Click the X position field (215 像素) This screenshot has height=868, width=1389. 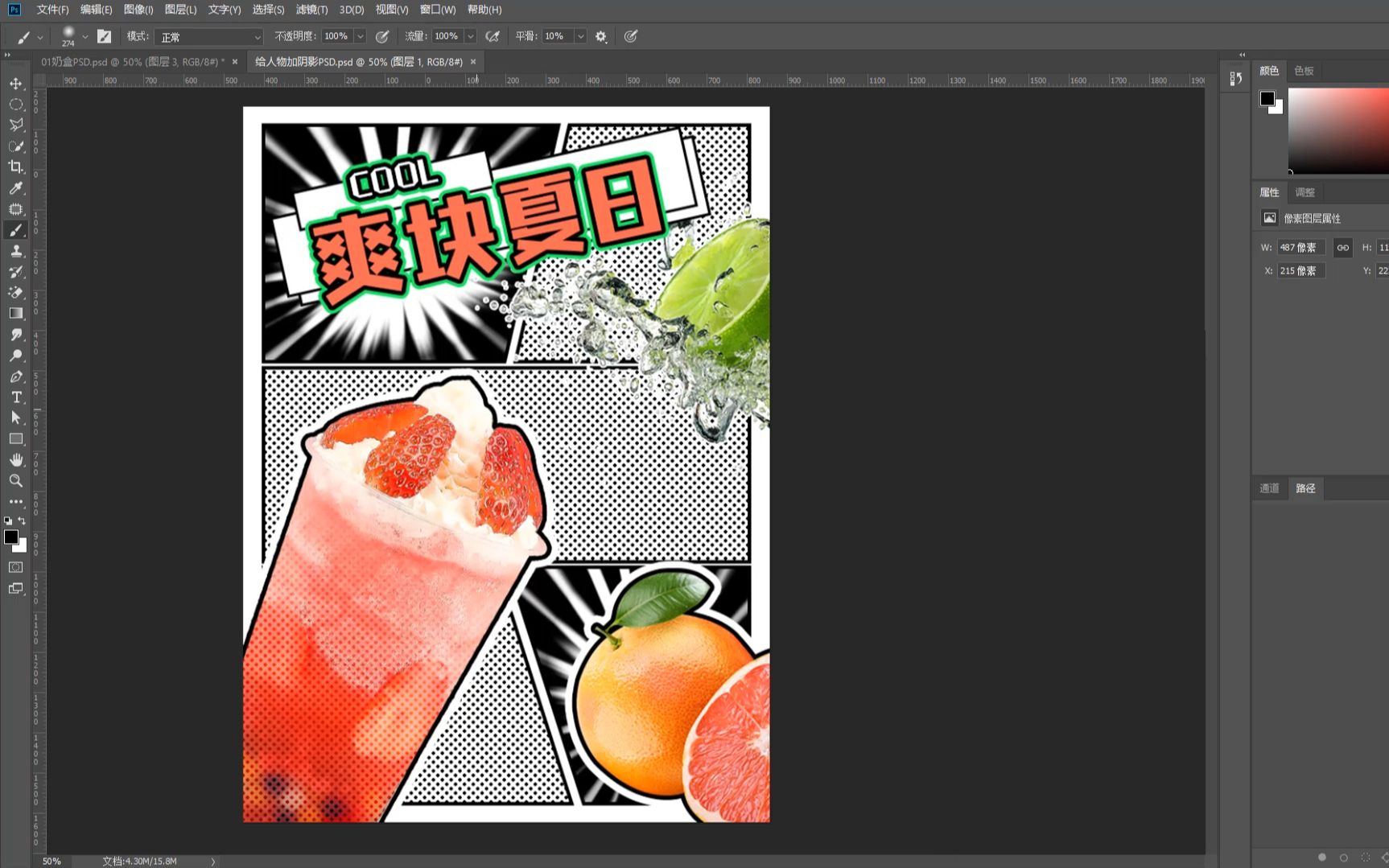pyautogui.click(x=1300, y=271)
